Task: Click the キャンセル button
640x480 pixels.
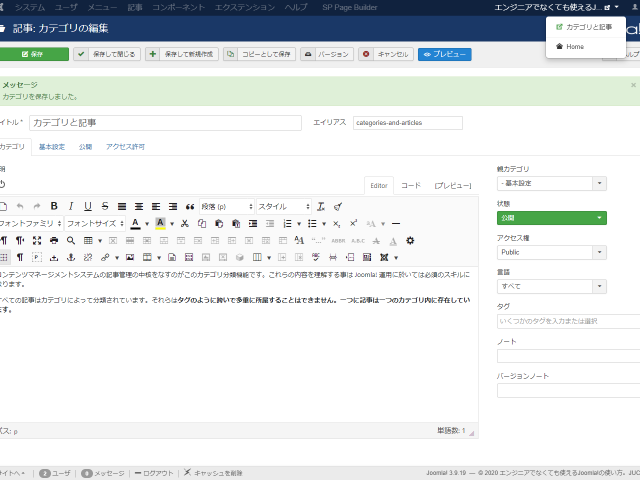Action: pos(386,54)
